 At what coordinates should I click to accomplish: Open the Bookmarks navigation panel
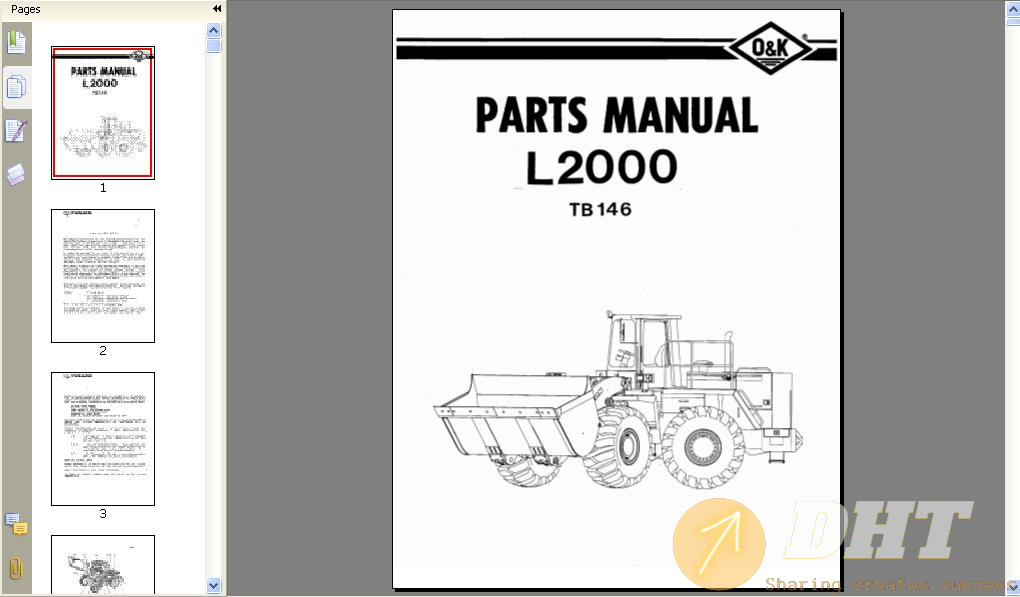(x=16, y=42)
